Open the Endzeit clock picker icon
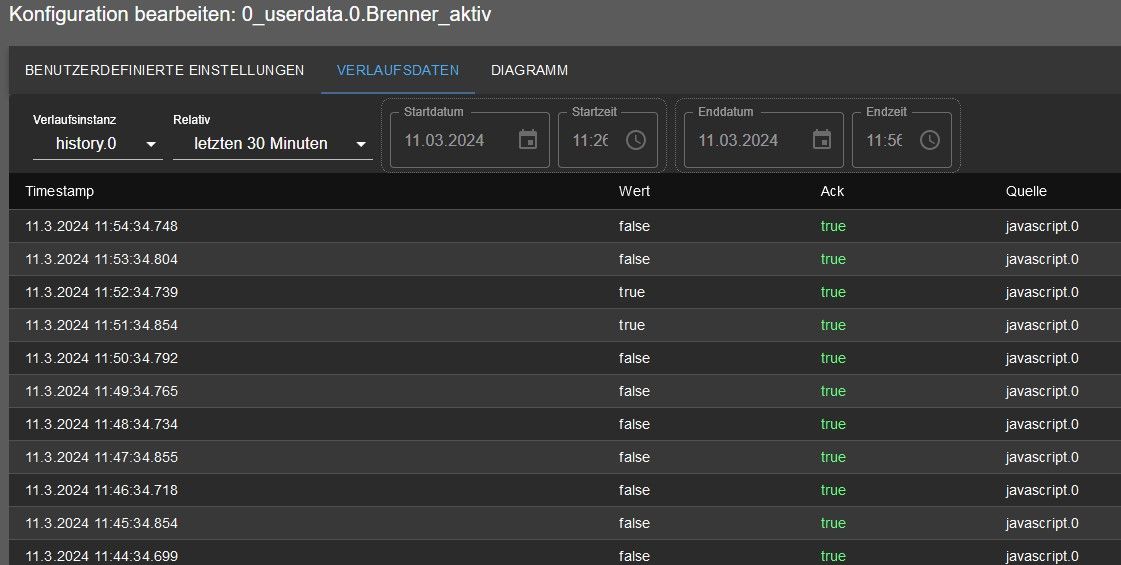The width and height of the screenshot is (1121, 565). point(929,140)
